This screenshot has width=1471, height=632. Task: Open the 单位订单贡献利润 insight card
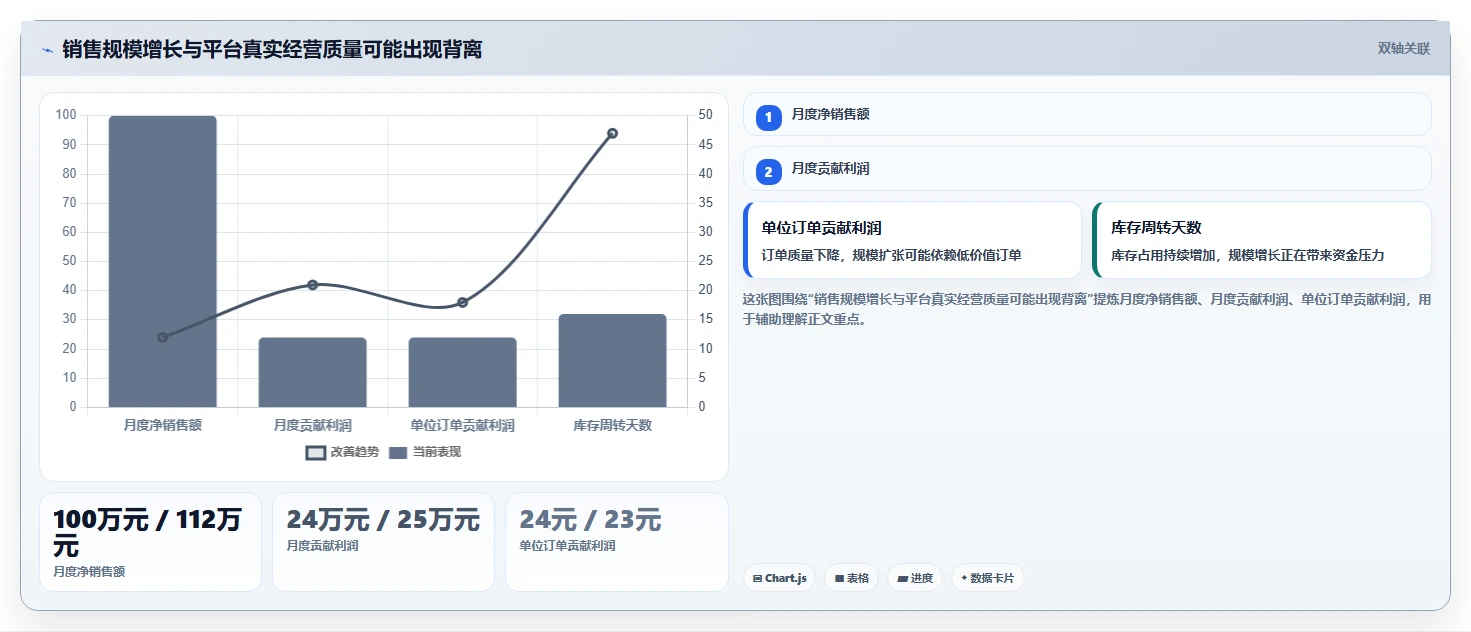(x=912, y=240)
